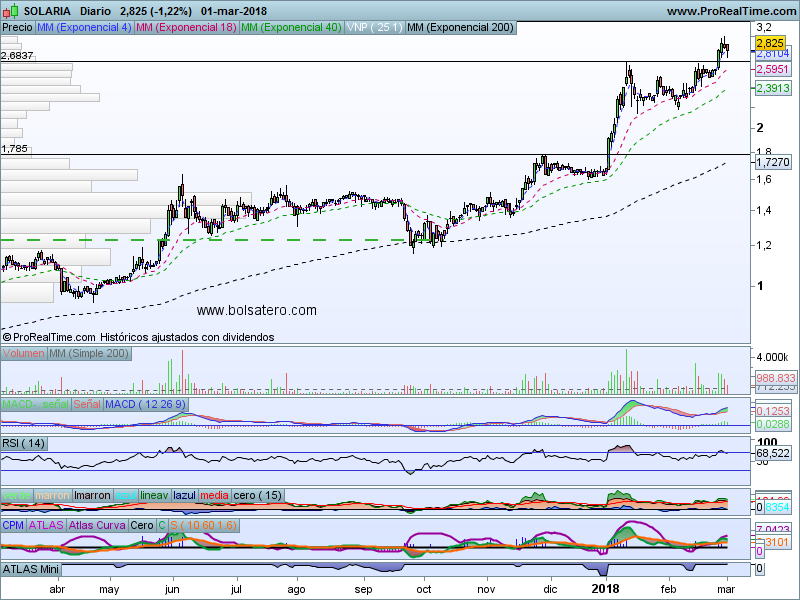Screen dimensions: 800x600
Task: Open MM (Exponencial 200) label settings
Action: coord(460,27)
